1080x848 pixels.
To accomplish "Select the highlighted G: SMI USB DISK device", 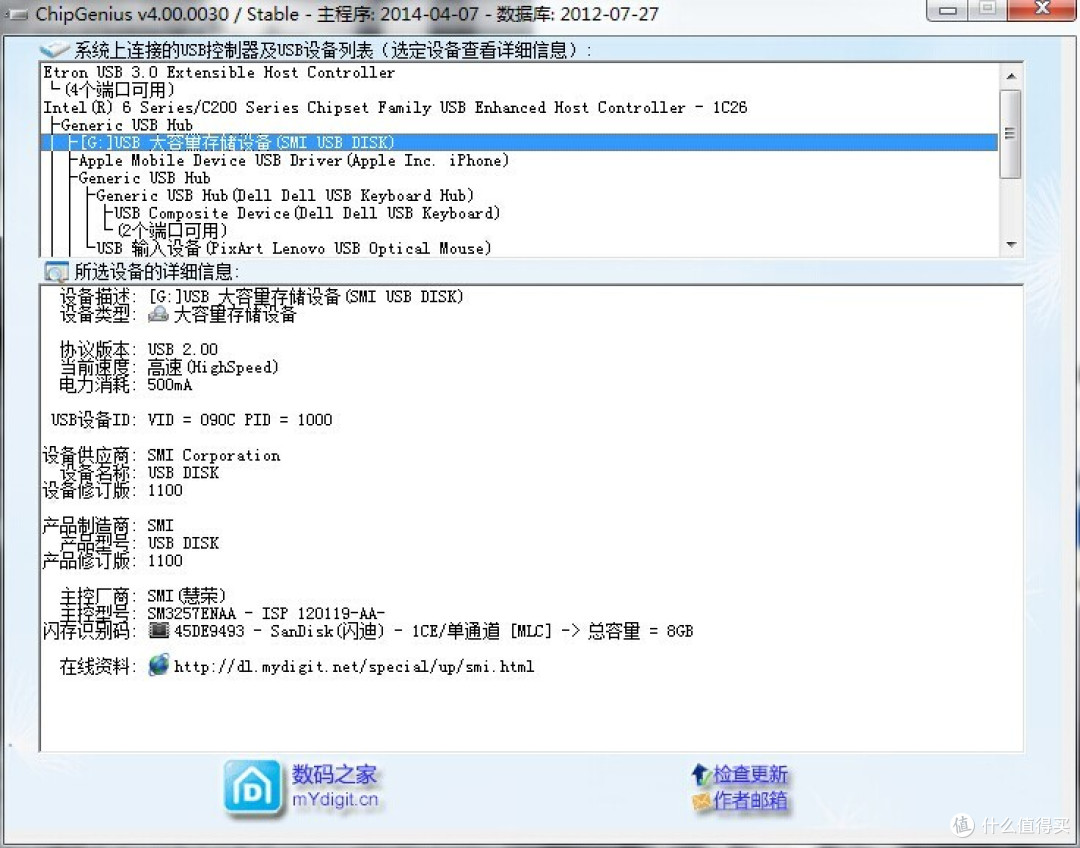I will pyautogui.click(x=519, y=143).
